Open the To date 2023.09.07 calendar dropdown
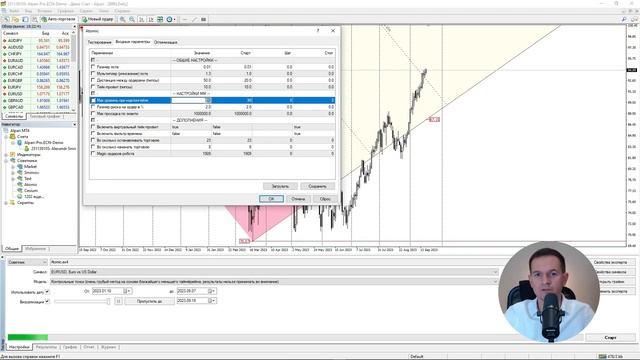Viewport: 640px width, 360px height. click(212, 291)
